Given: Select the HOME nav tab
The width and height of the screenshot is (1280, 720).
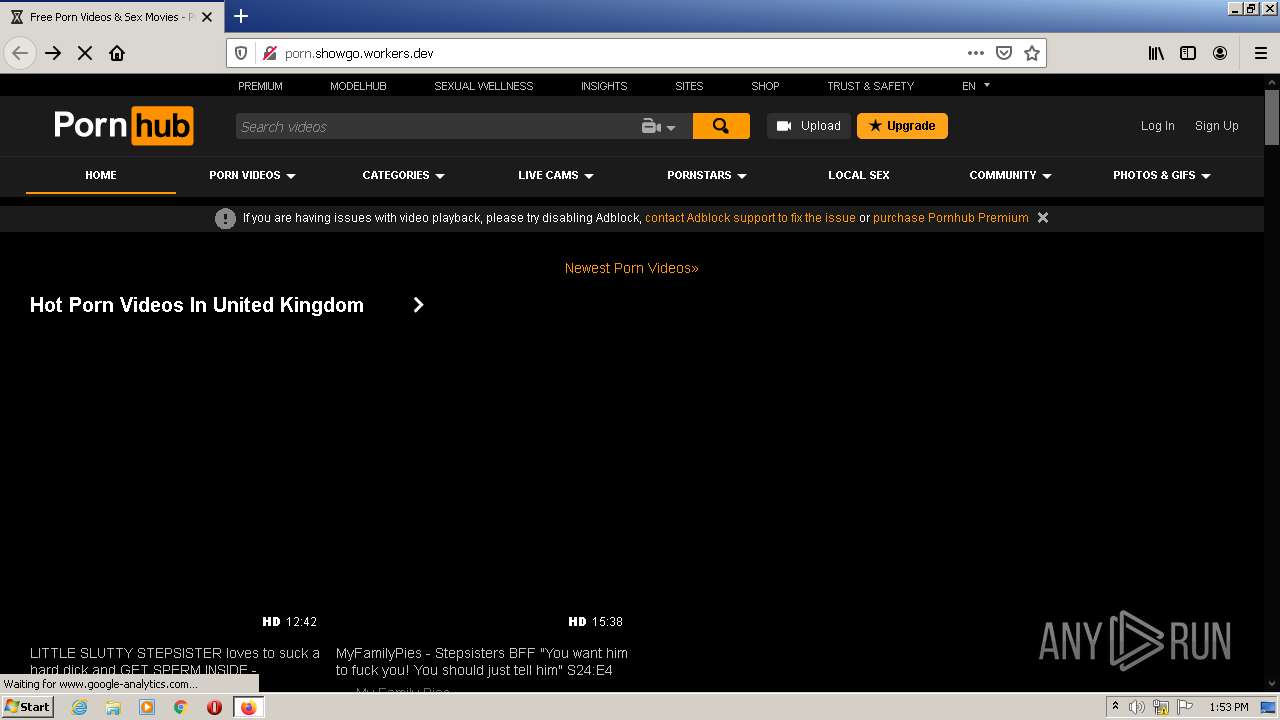Looking at the screenshot, I should [101, 175].
